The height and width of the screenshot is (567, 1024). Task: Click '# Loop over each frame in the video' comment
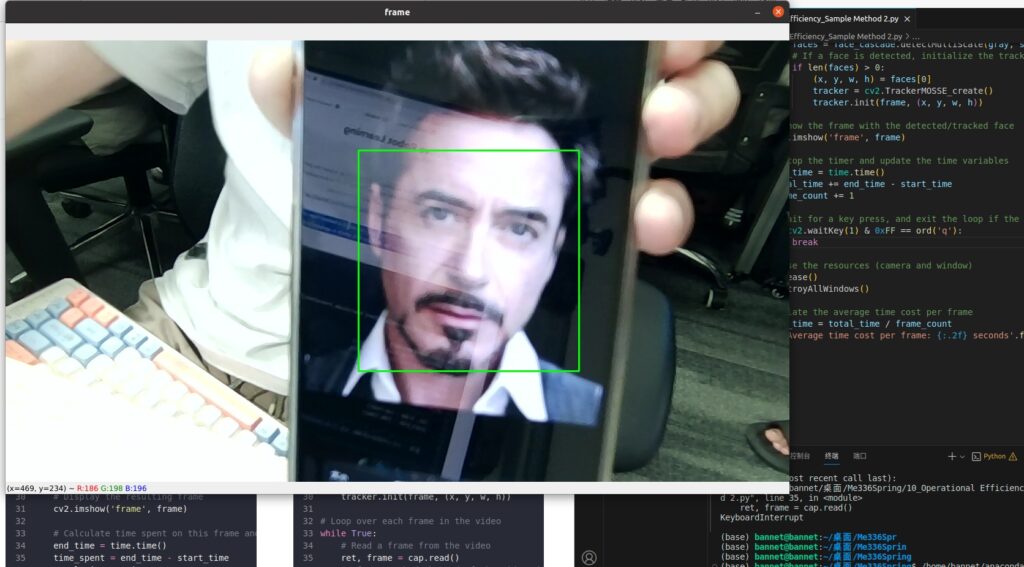coord(410,521)
